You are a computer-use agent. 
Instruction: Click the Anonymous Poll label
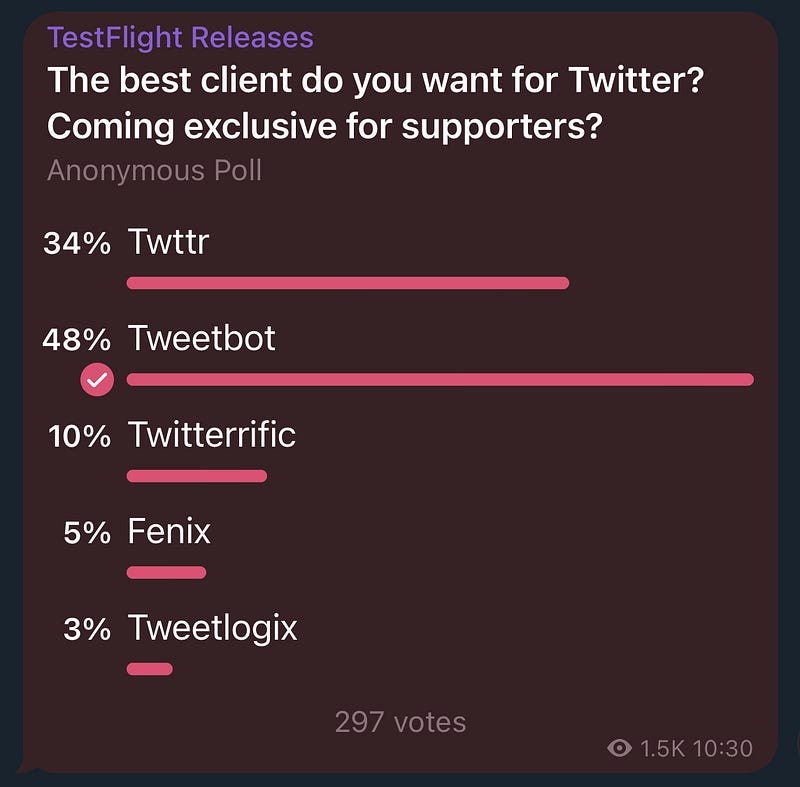155,170
